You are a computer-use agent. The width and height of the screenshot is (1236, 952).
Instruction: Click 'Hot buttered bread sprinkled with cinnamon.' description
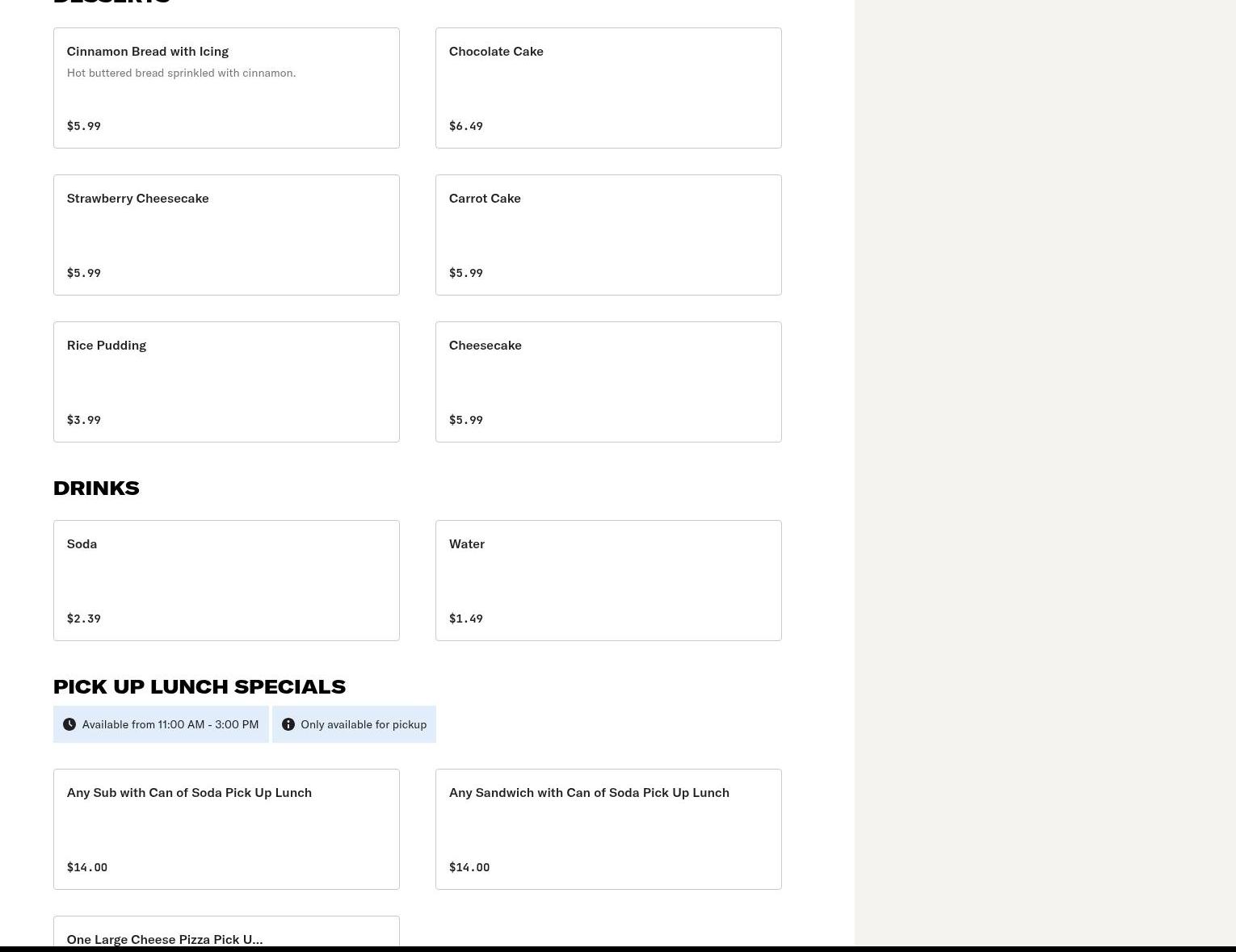(x=181, y=73)
